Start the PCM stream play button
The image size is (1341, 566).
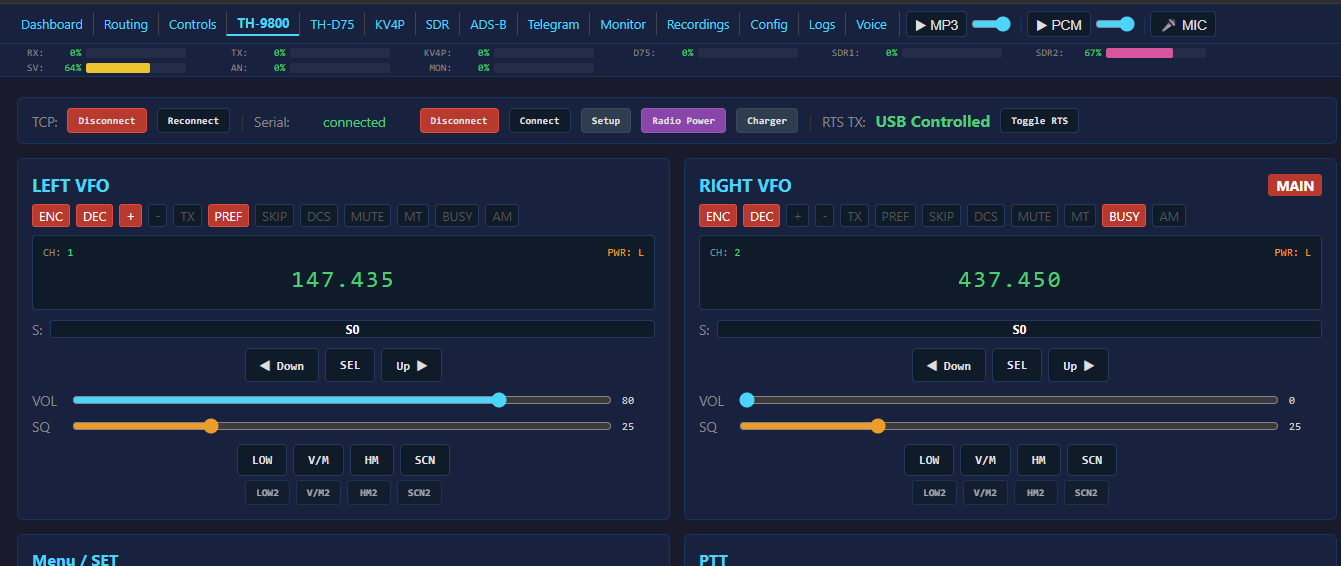click(x=1059, y=24)
